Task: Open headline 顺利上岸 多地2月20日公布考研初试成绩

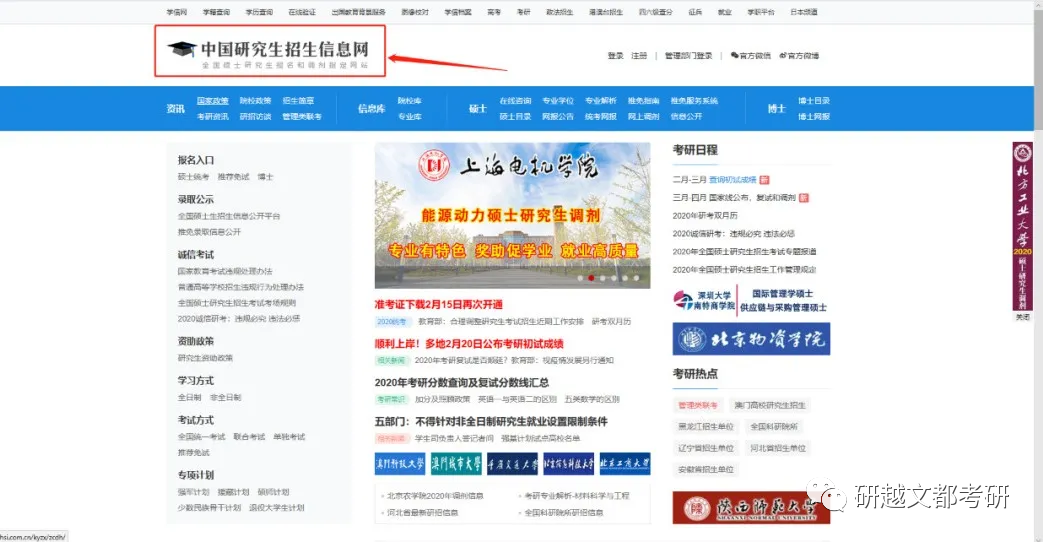Action: point(469,344)
